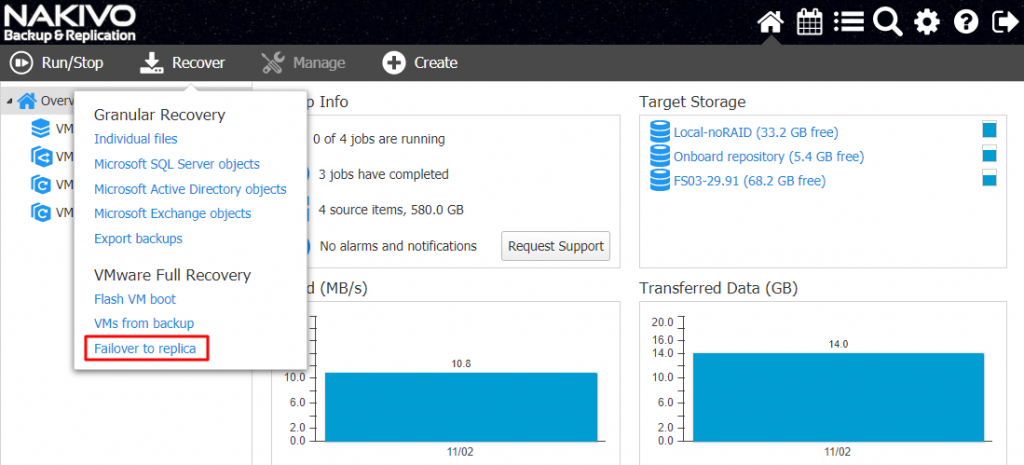Select Export backups option

pyautogui.click(x=138, y=238)
